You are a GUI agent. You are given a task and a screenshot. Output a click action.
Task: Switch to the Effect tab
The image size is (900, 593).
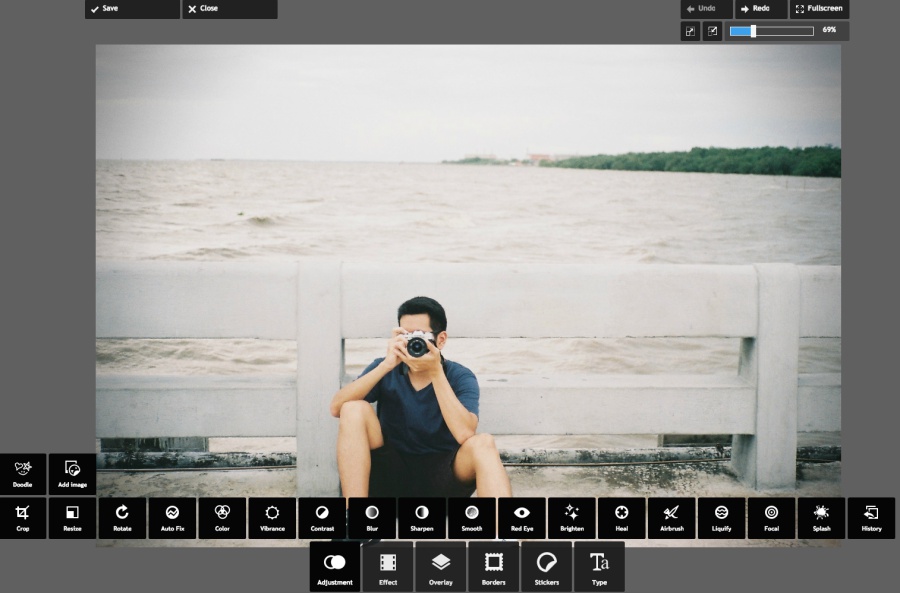[x=388, y=567]
